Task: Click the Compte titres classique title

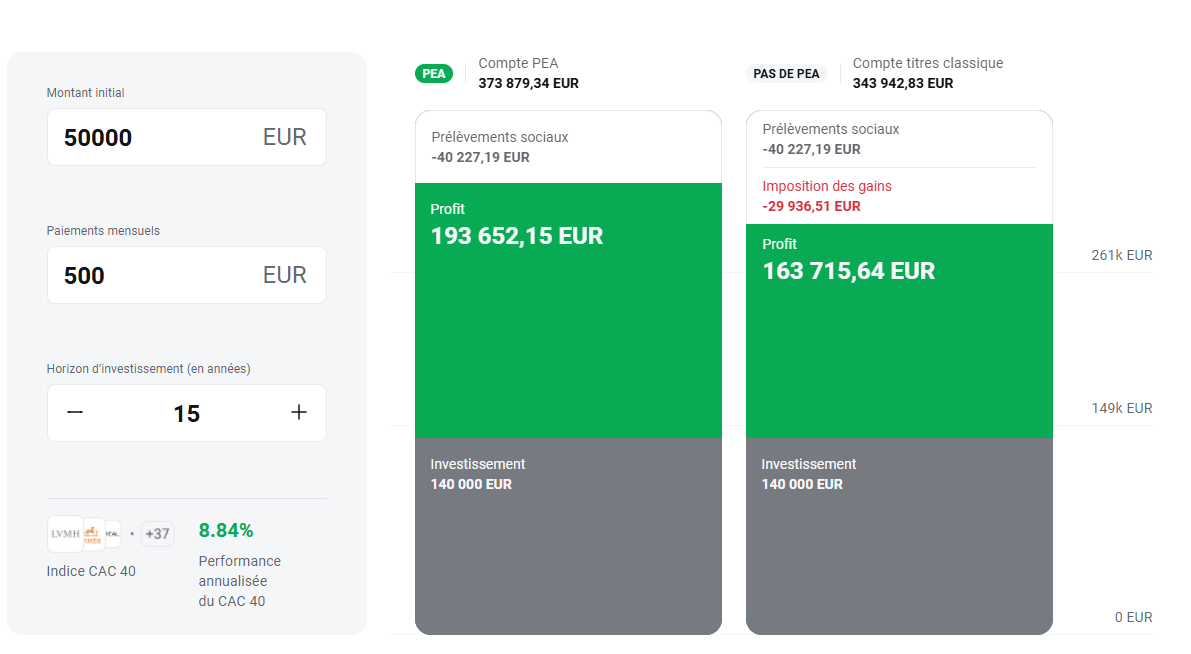Action: [927, 63]
